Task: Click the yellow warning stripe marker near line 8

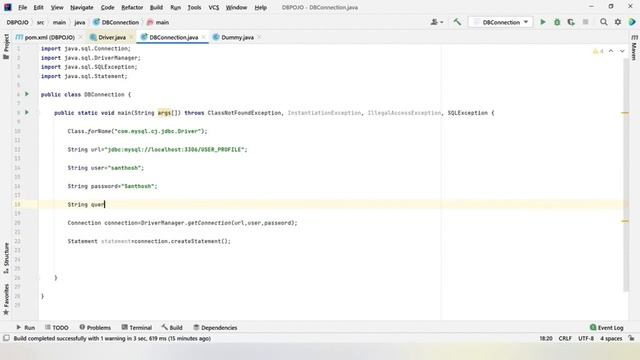Action: click(x=625, y=113)
